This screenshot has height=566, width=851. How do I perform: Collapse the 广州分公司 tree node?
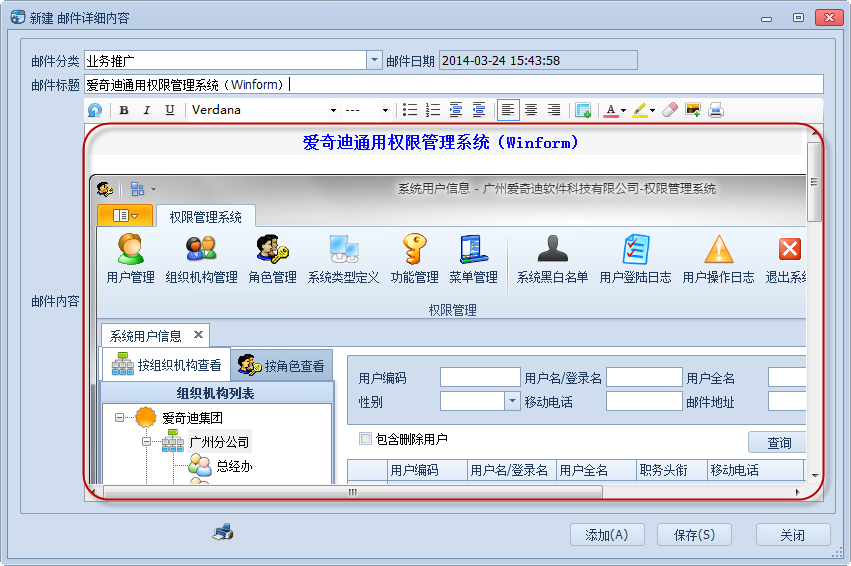(x=146, y=442)
